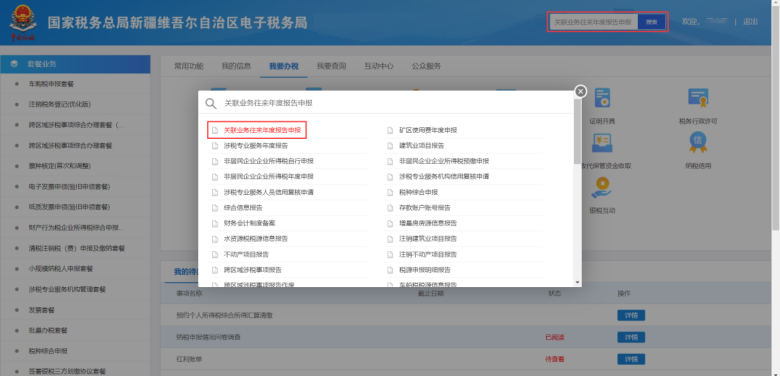The width and height of the screenshot is (780, 376).
Task: Click document icon beside 税种综合申报 in the results
Action: (x=390, y=192)
